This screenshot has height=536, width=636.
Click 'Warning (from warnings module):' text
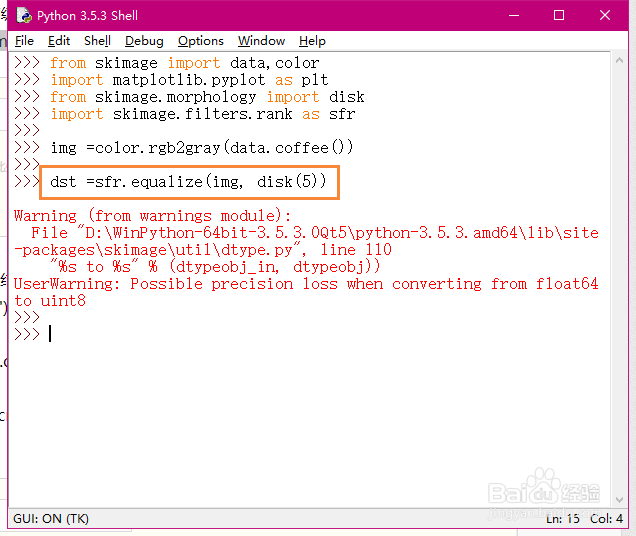(153, 215)
